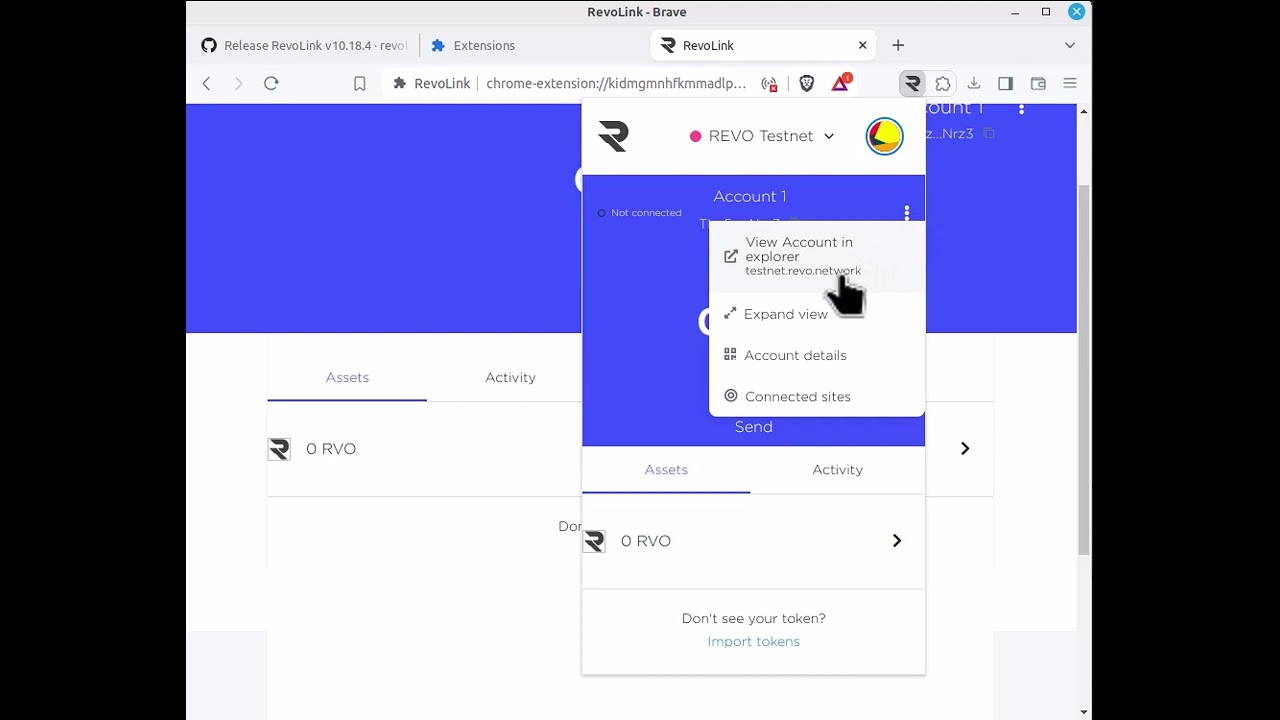Click the Import tokens link
Image resolution: width=1280 pixels, height=720 pixels.
(753, 642)
